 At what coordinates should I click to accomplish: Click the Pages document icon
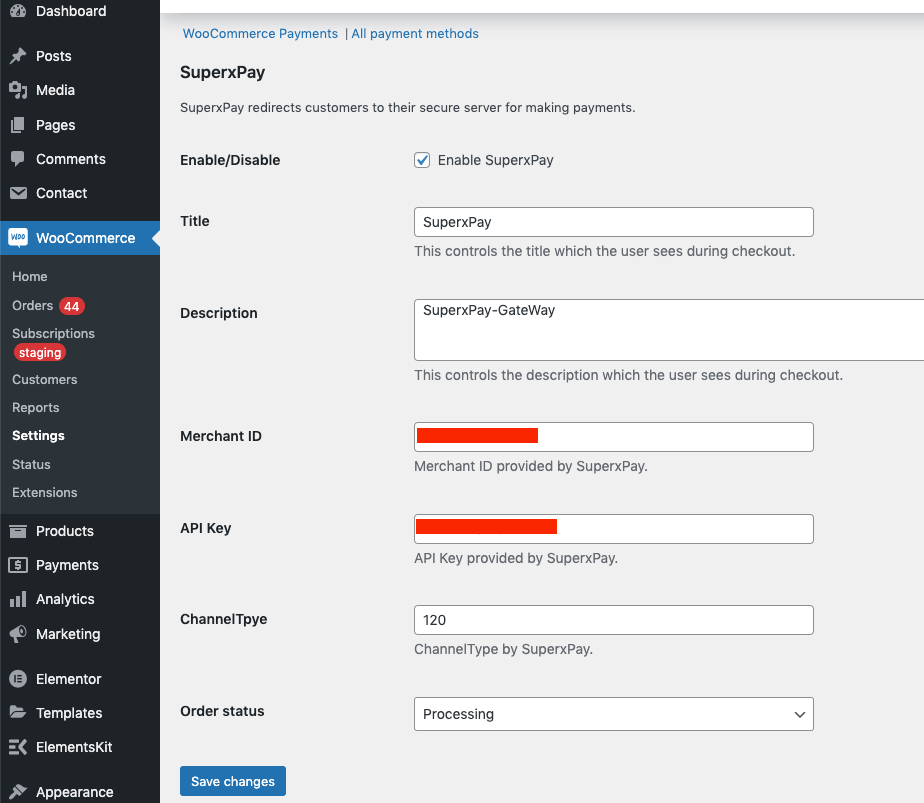[x=18, y=125]
